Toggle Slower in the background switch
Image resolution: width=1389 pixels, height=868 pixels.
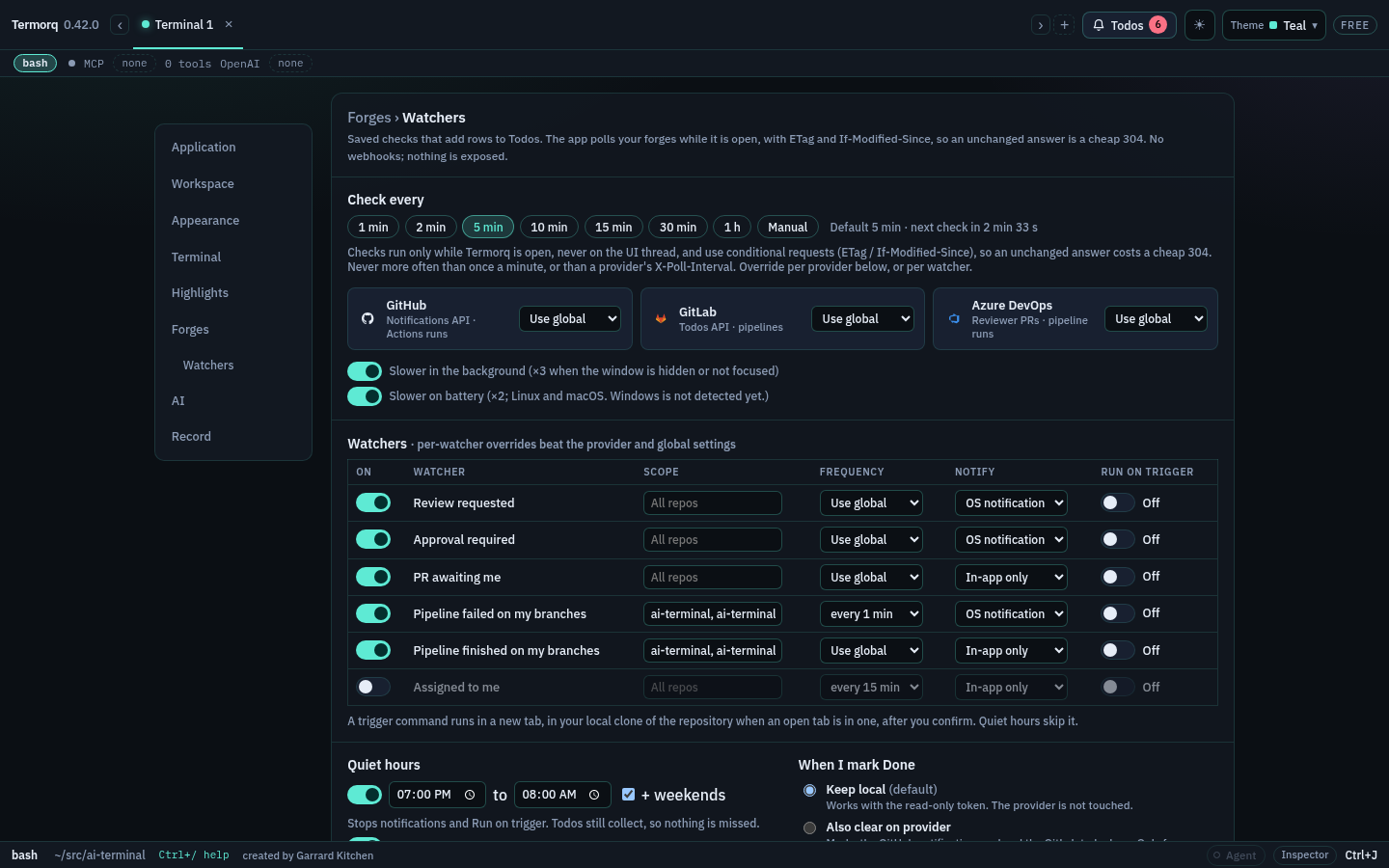tap(365, 371)
